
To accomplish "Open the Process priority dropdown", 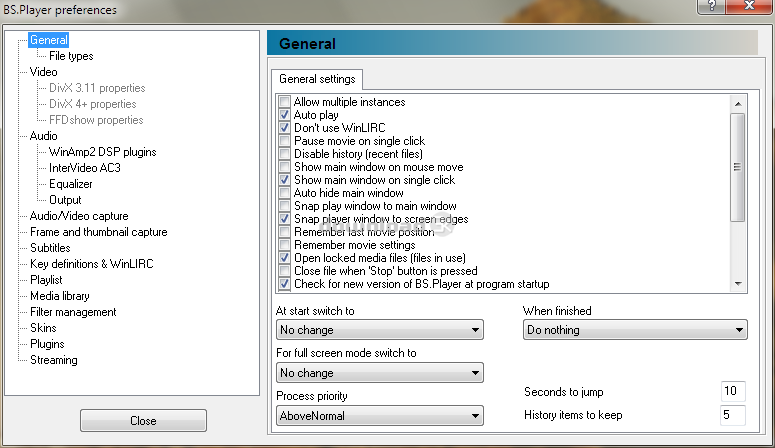I will tap(380, 416).
